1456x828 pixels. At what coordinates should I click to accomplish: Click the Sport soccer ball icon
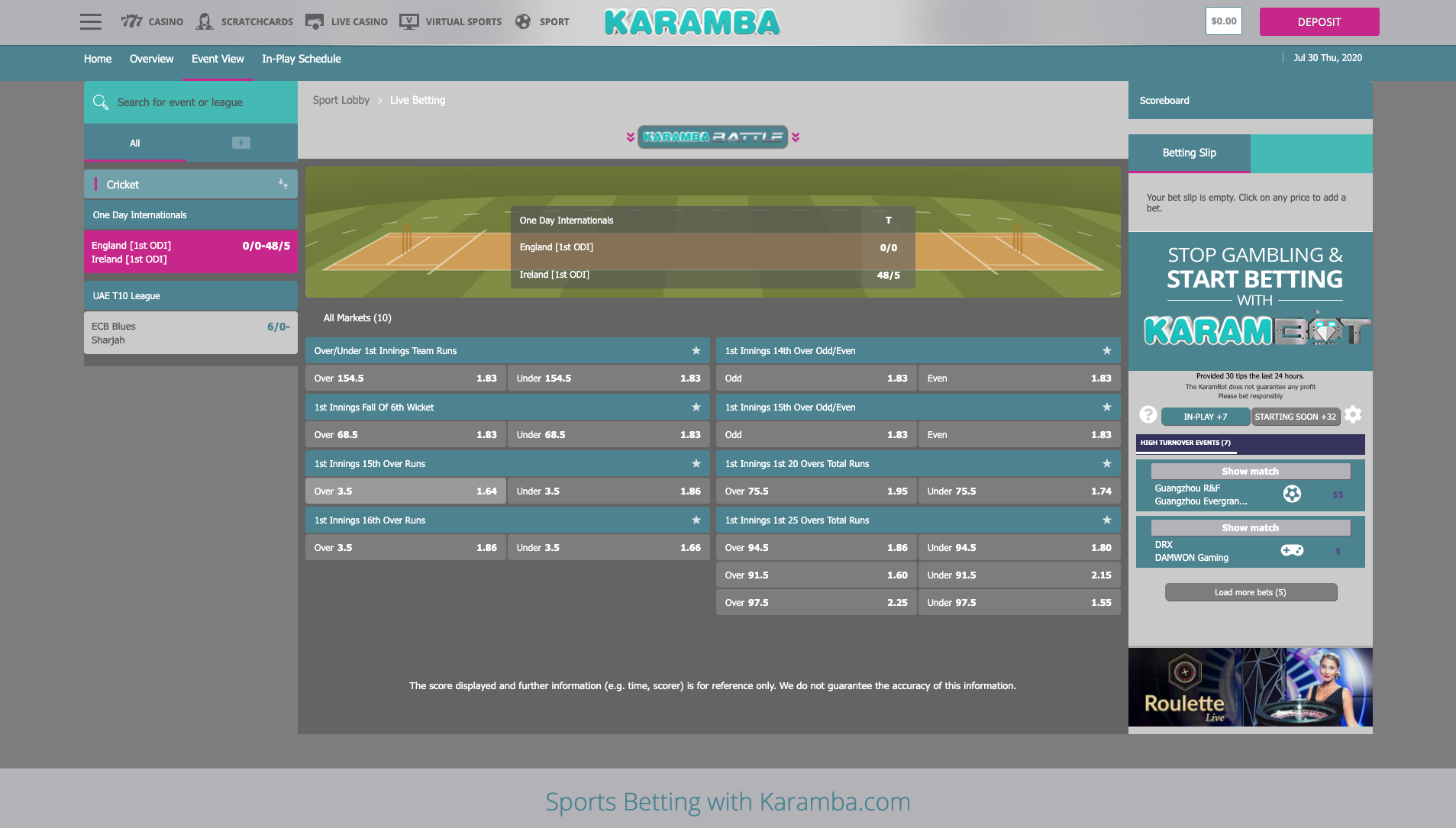pyautogui.click(x=523, y=21)
